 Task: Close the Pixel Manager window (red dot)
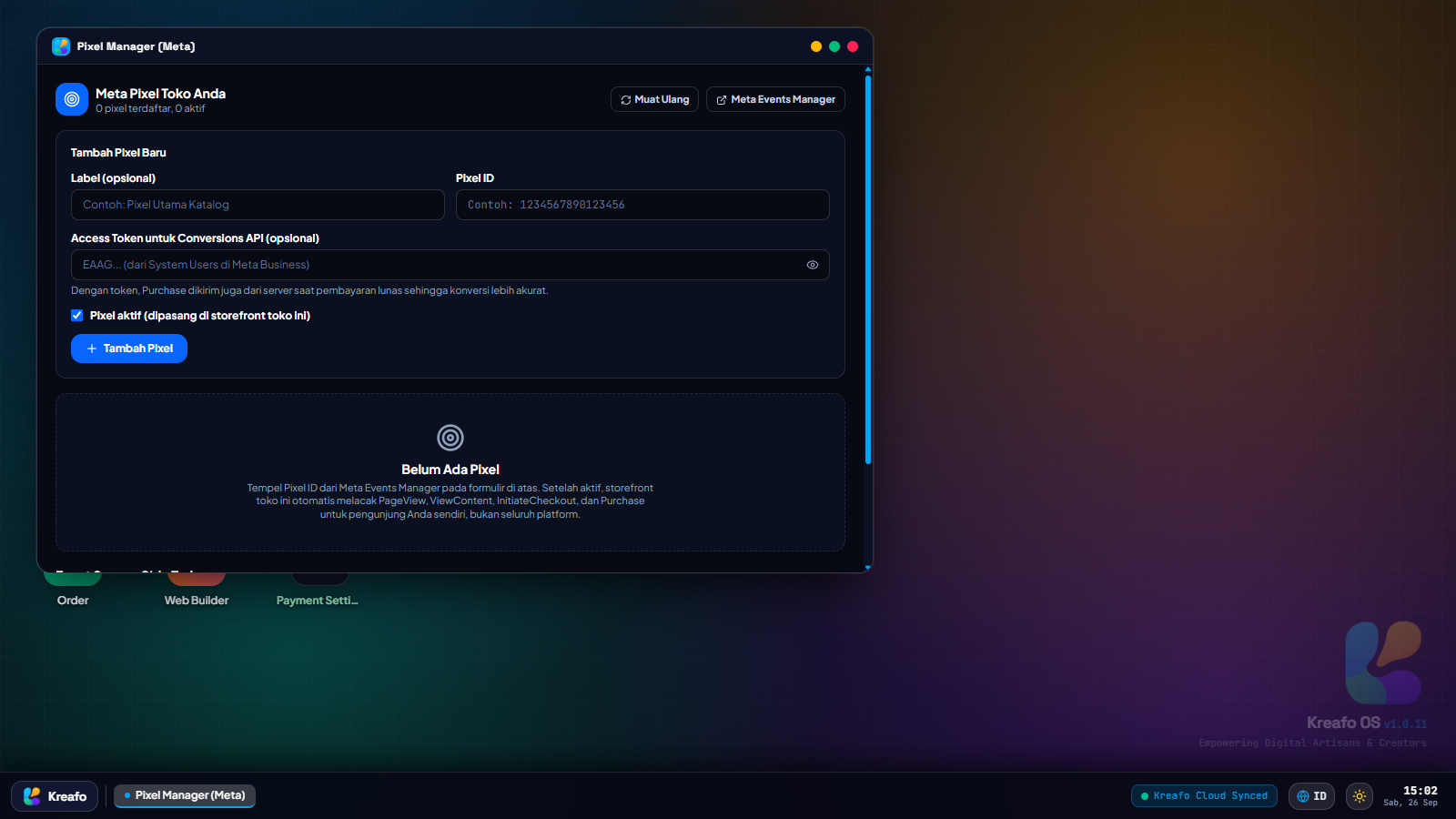point(853,46)
